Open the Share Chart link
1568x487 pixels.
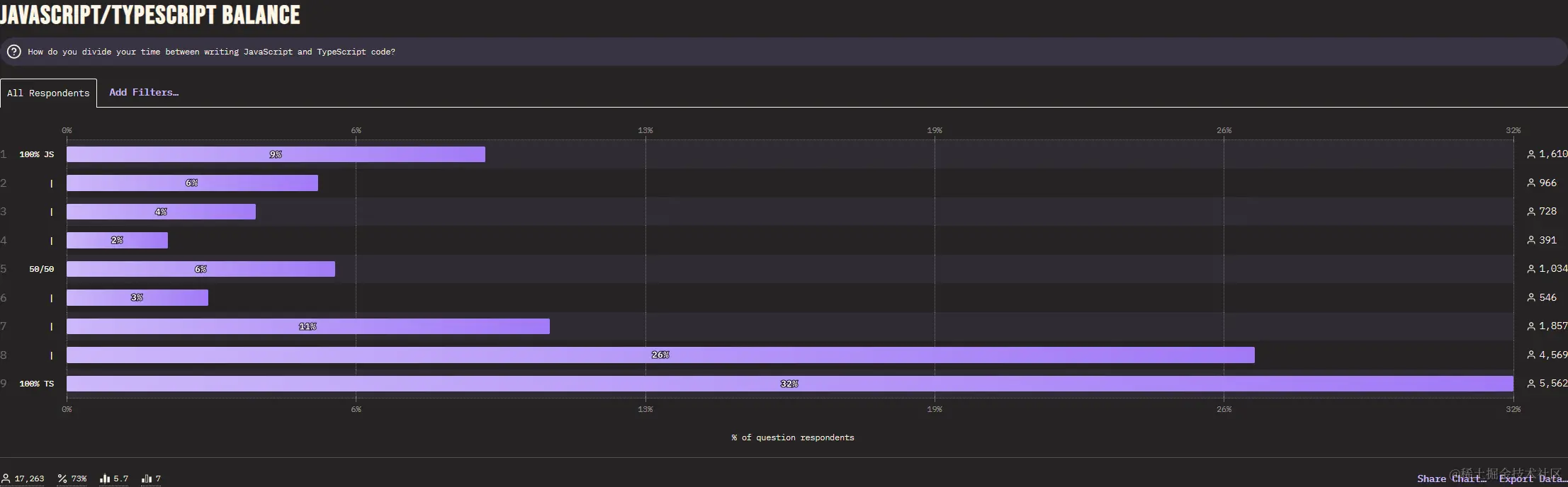click(1451, 479)
